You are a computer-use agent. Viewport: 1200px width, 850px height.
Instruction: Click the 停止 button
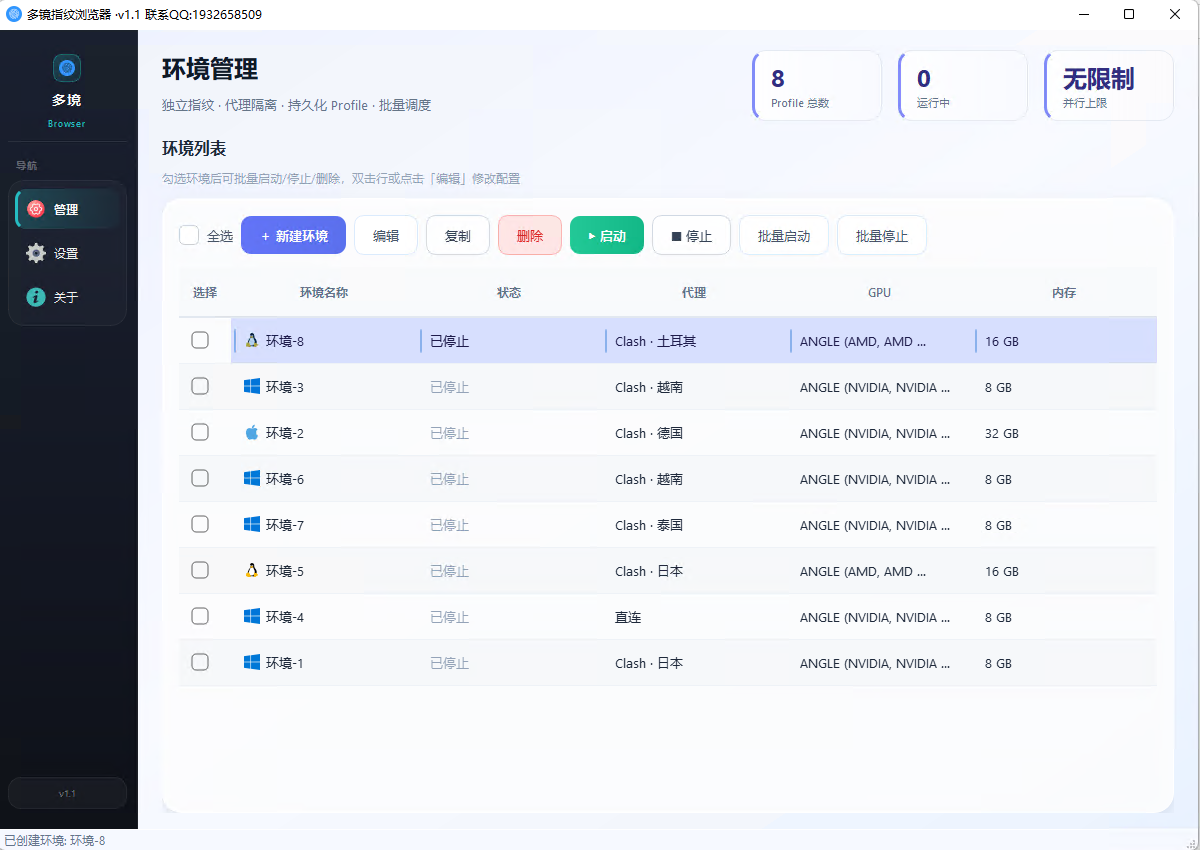(691, 235)
